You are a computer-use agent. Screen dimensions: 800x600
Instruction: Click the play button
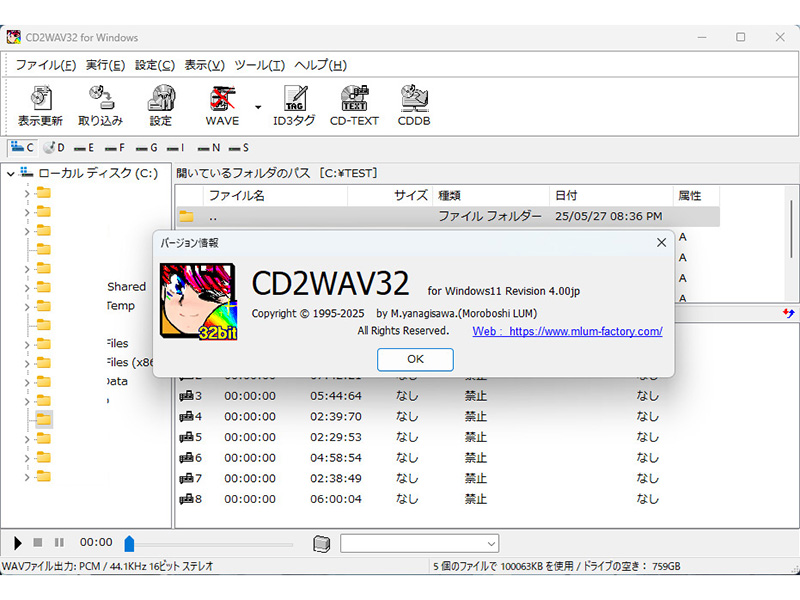pyautogui.click(x=18, y=543)
